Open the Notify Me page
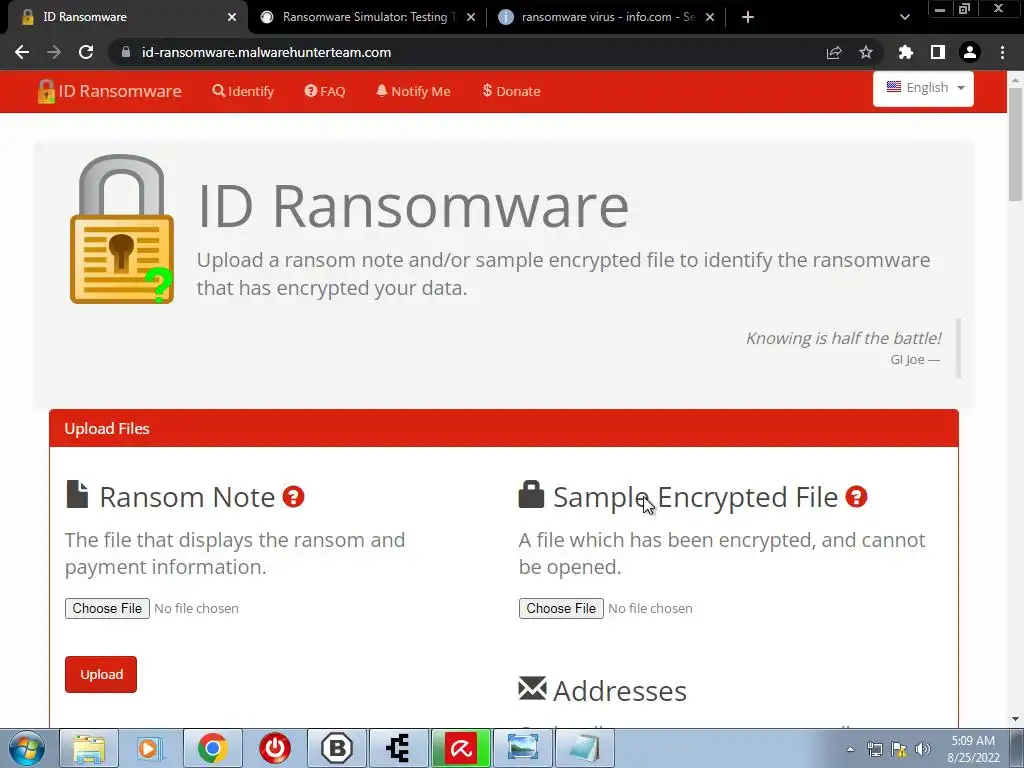1024x768 pixels. pyautogui.click(x=413, y=91)
